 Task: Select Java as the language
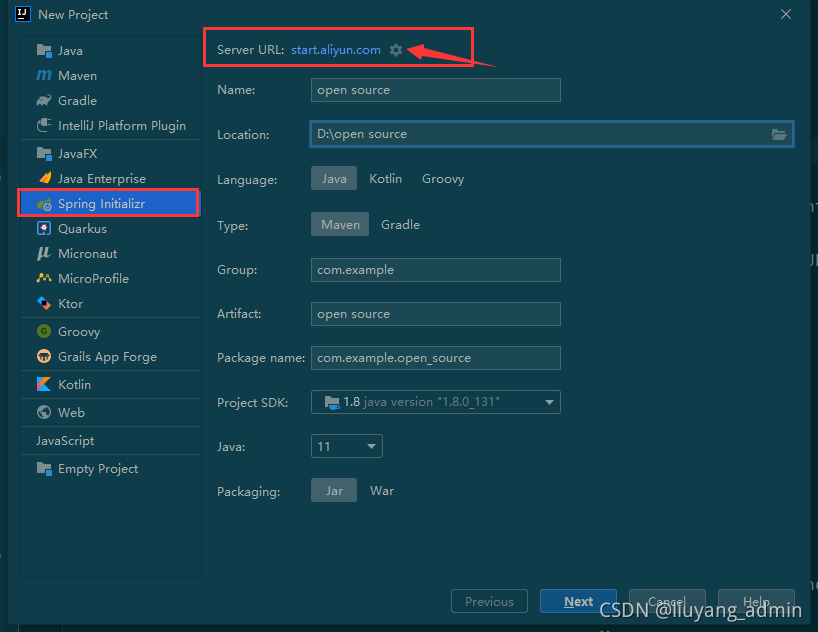(334, 178)
